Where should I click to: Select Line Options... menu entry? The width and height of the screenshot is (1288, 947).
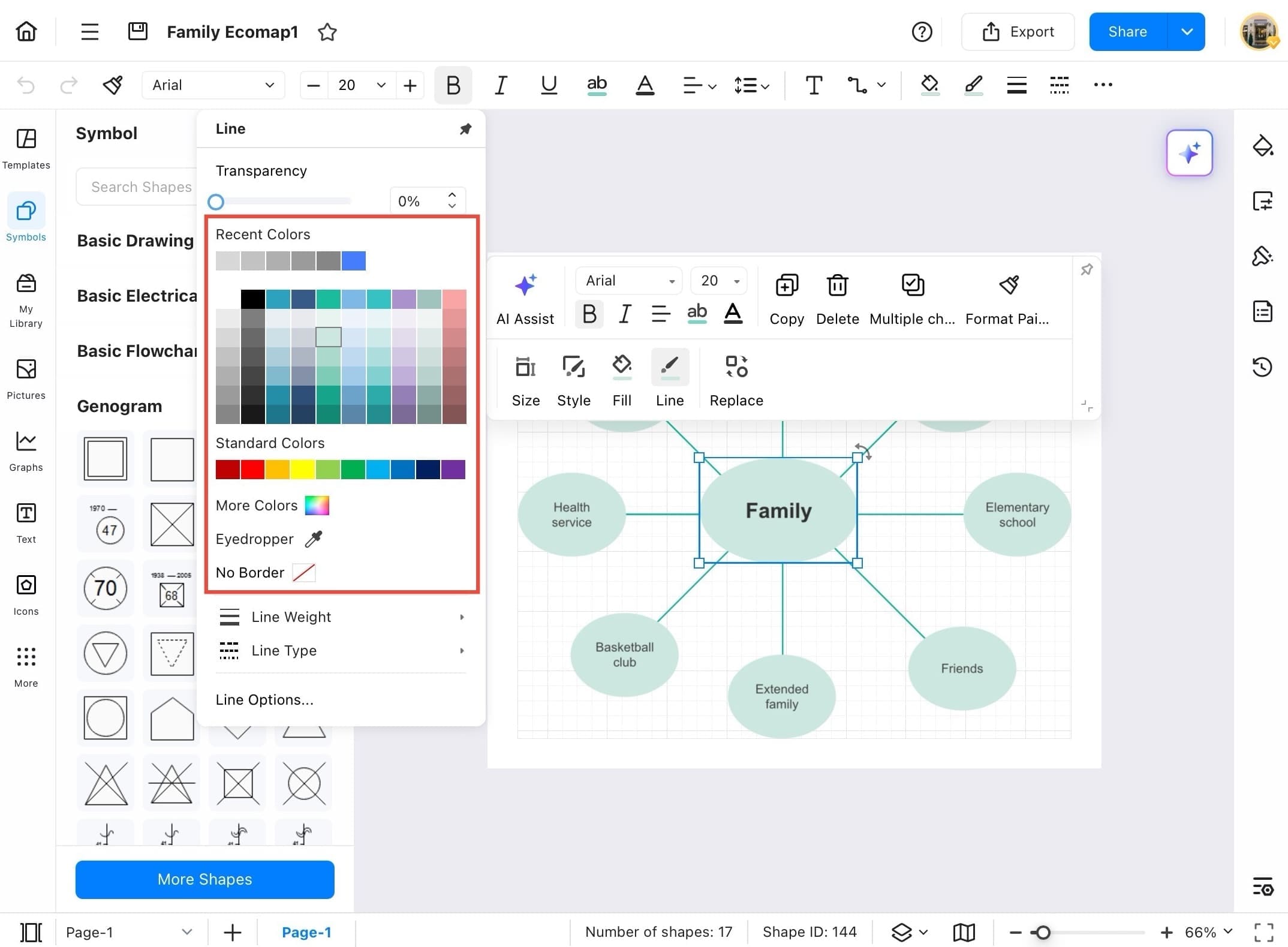264,700
